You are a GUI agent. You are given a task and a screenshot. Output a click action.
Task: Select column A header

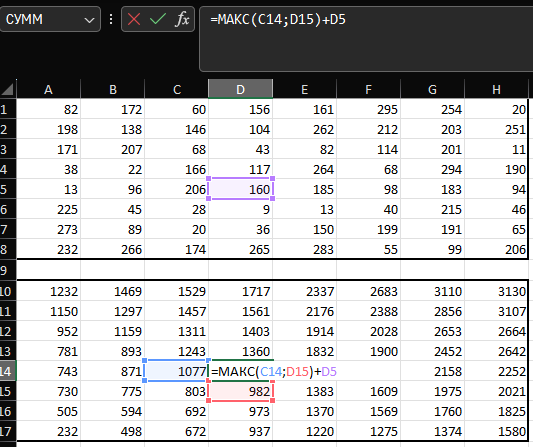[48, 89]
